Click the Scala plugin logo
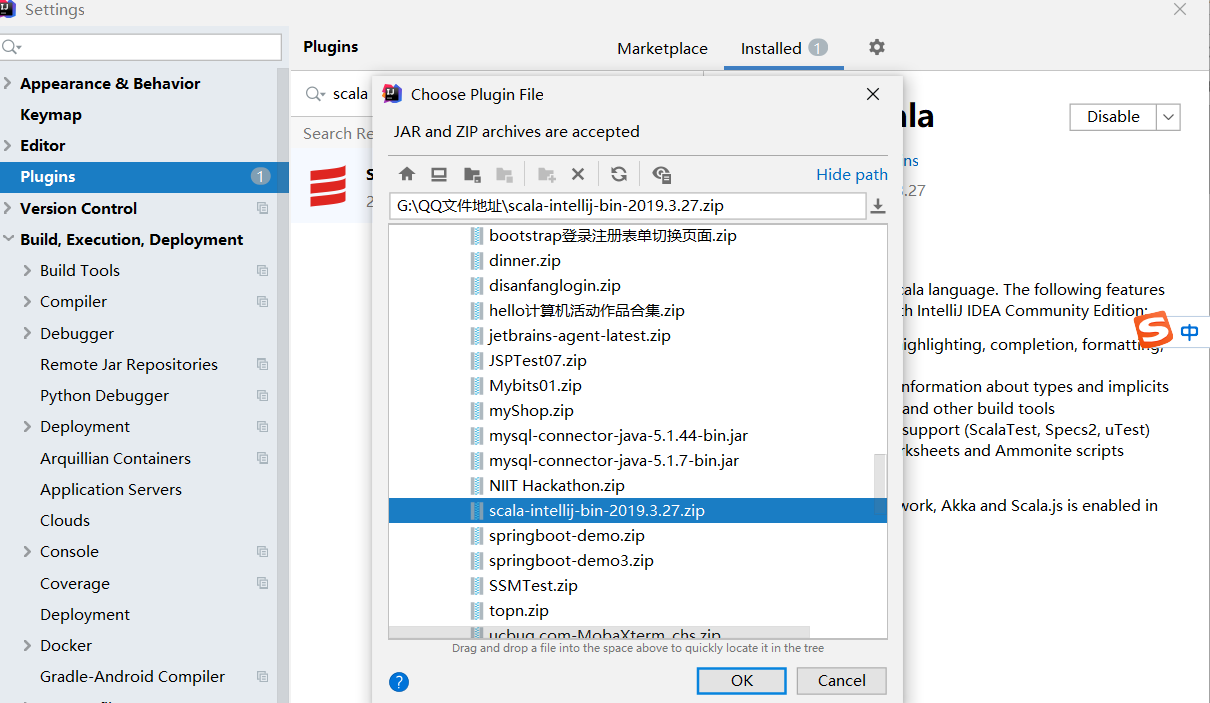 coord(328,187)
